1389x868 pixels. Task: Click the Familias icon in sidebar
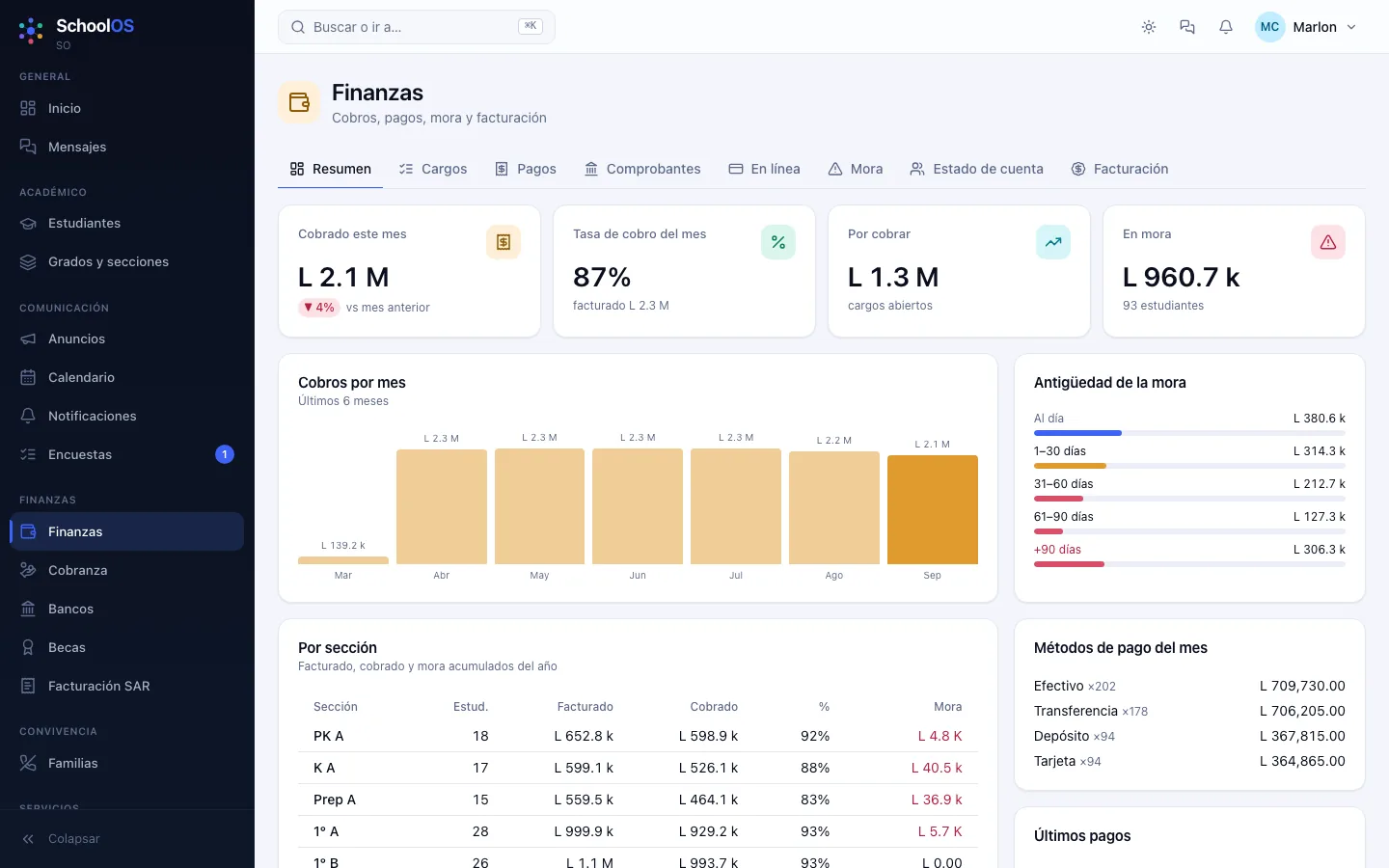pyautogui.click(x=28, y=763)
